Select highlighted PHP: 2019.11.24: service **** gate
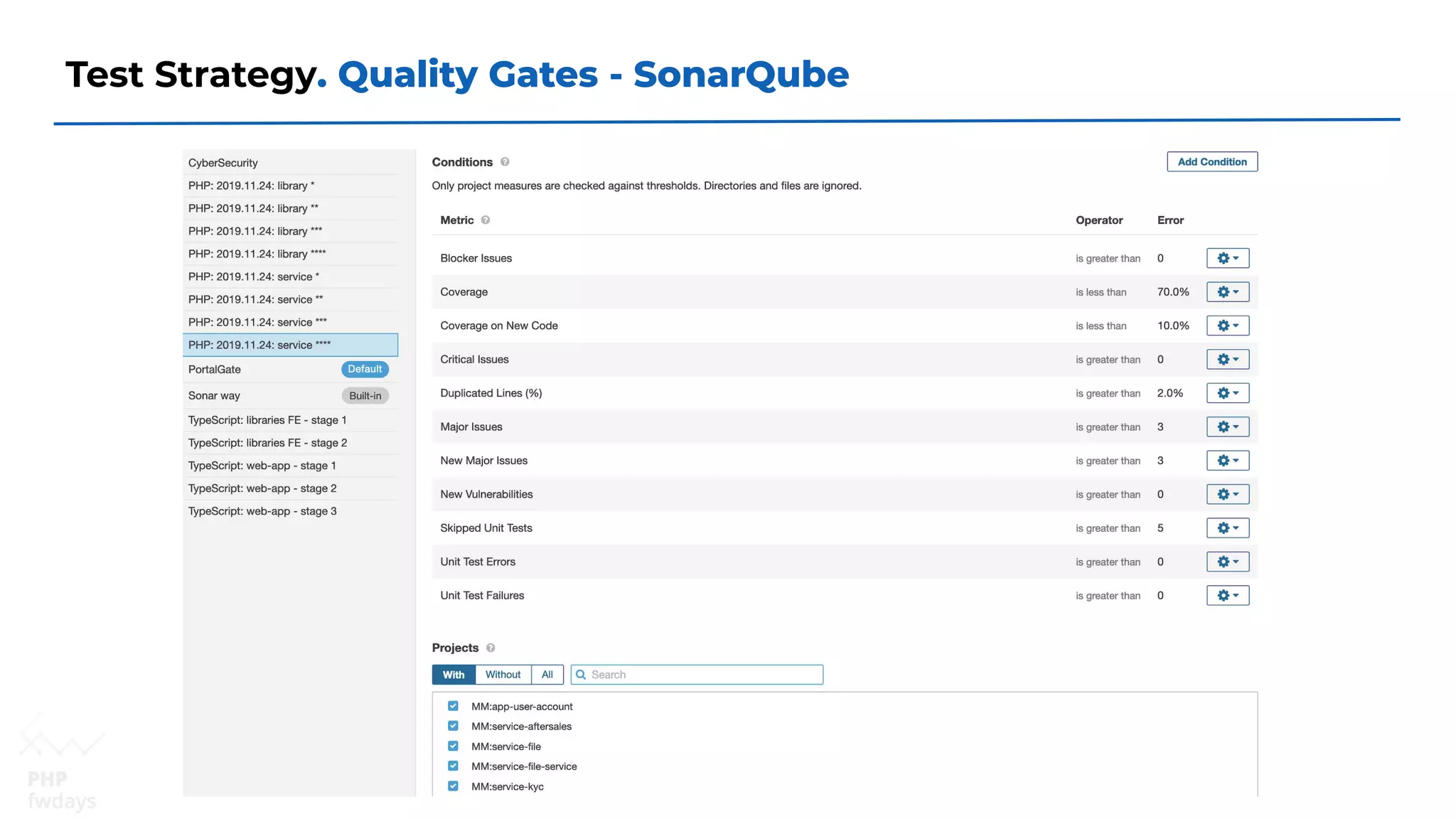1456x819 pixels. [290, 345]
